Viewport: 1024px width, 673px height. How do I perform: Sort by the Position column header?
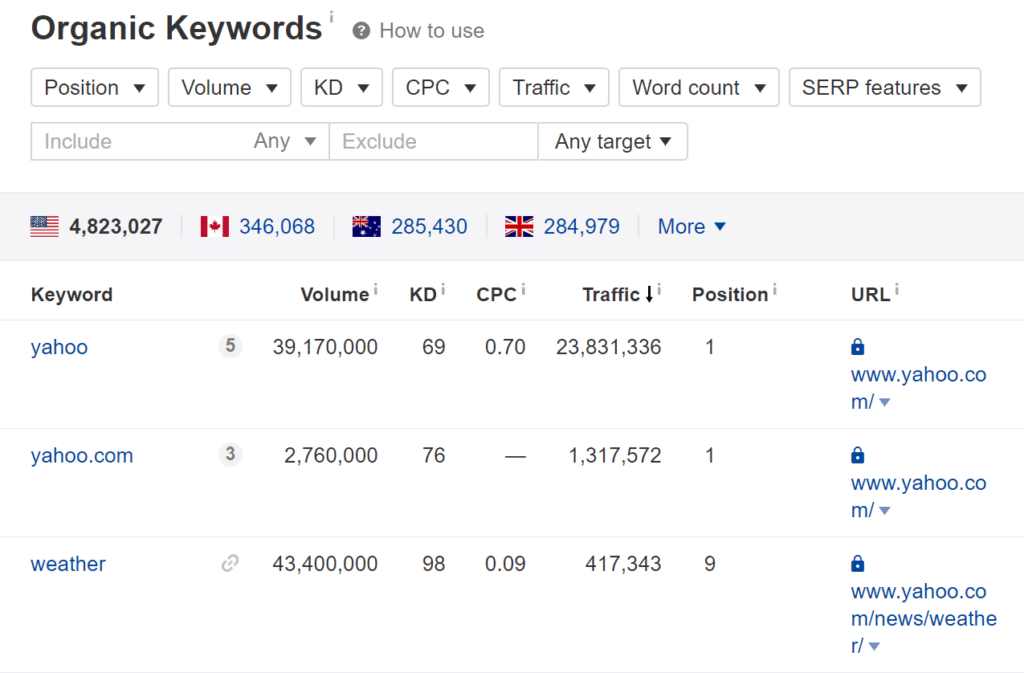(730, 294)
